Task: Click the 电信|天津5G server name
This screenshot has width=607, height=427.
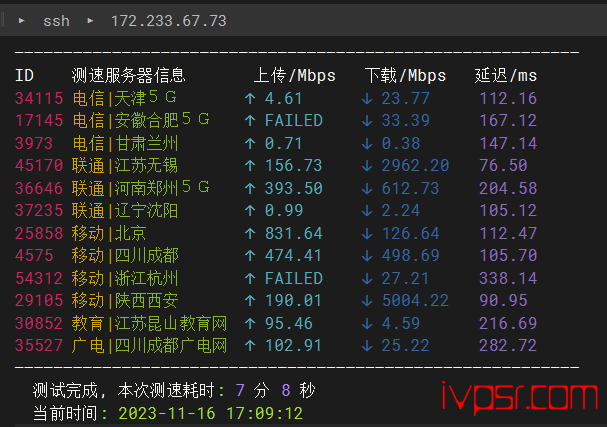Action: pyautogui.click(x=125, y=98)
